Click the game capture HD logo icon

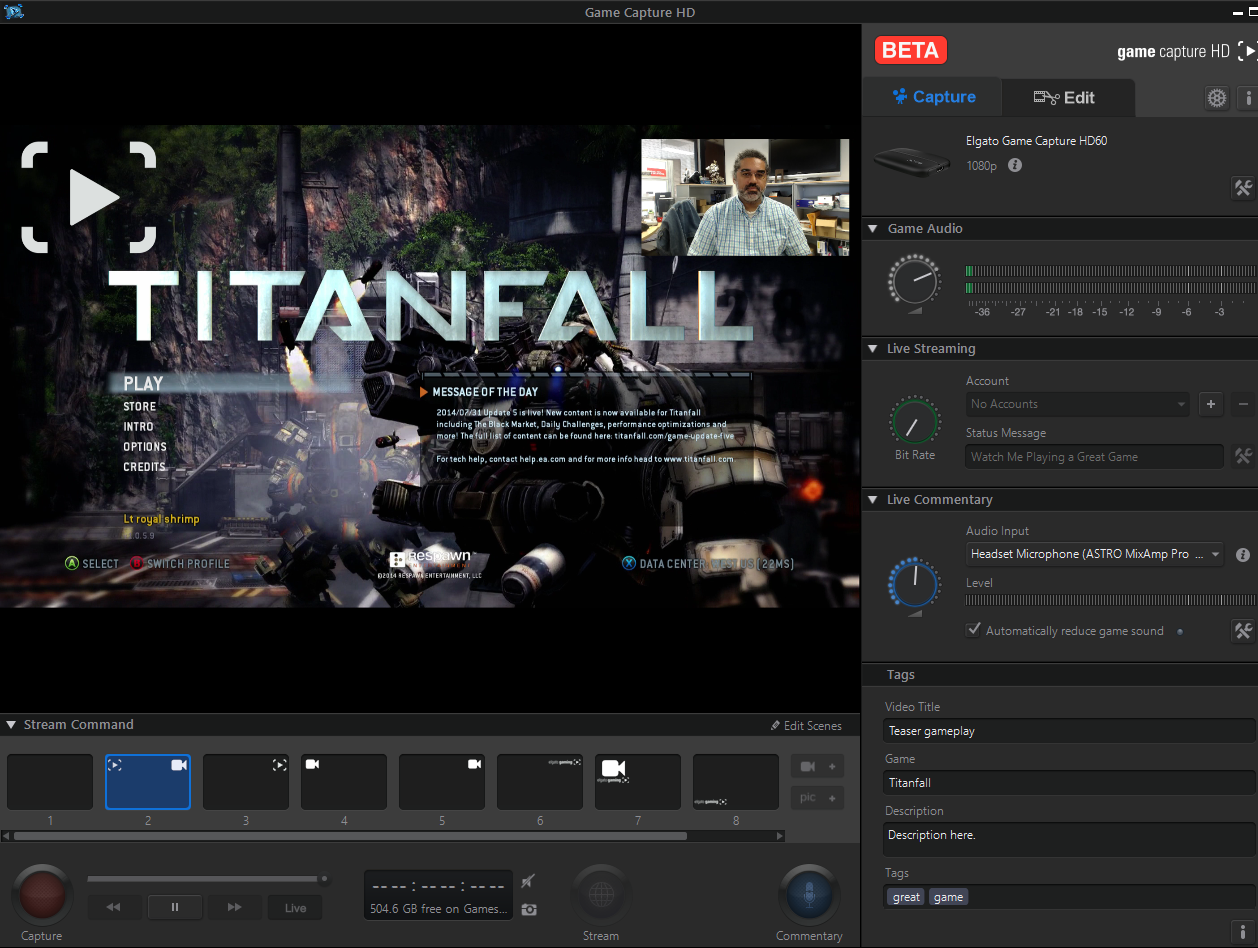(x=1247, y=51)
